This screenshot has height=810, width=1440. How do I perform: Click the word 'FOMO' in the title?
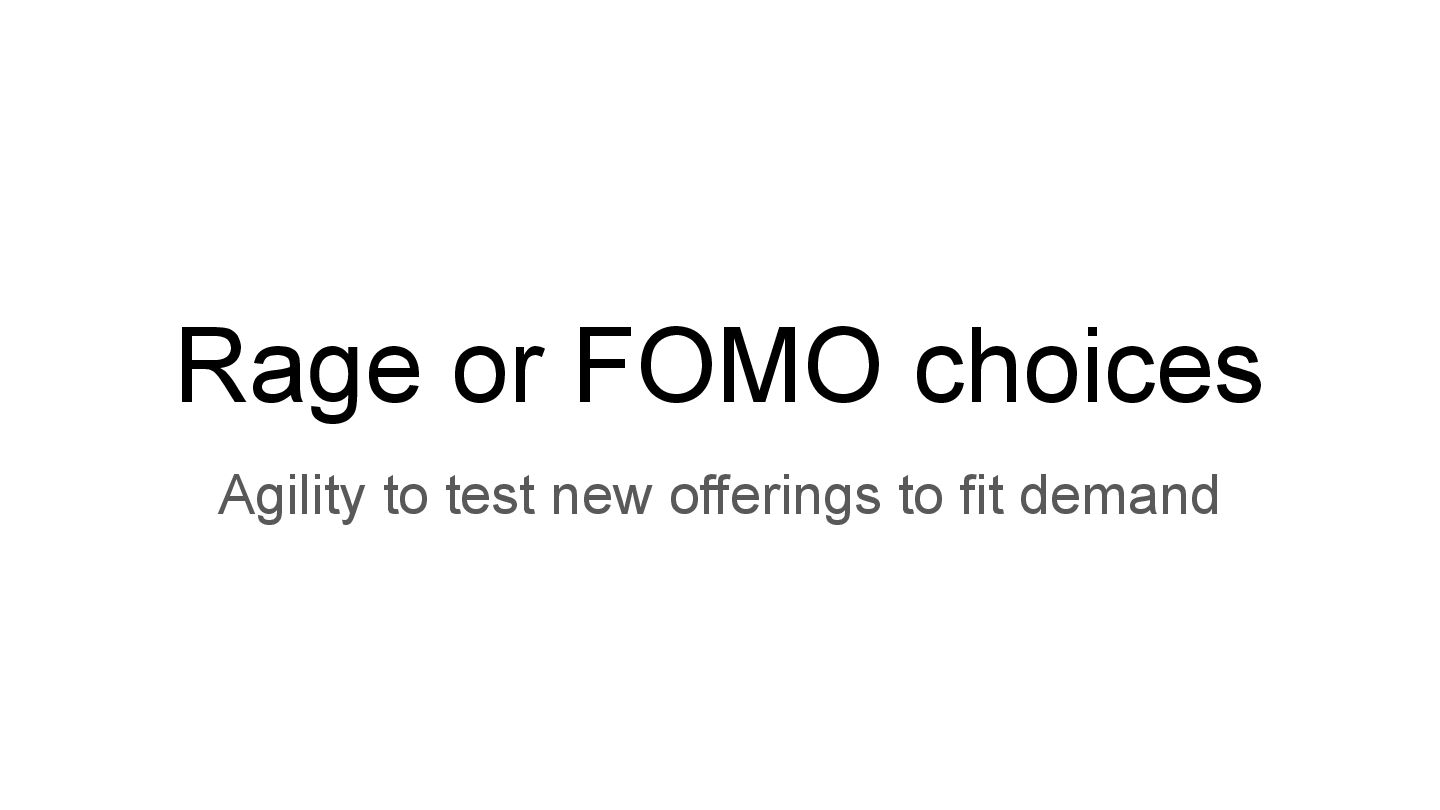pos(730,366)
